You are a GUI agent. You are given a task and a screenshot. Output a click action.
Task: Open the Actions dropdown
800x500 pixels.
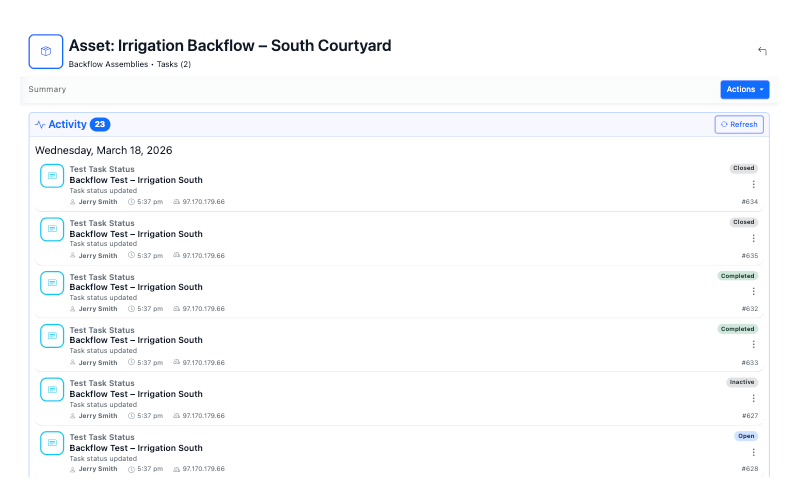tap(745, 89)
